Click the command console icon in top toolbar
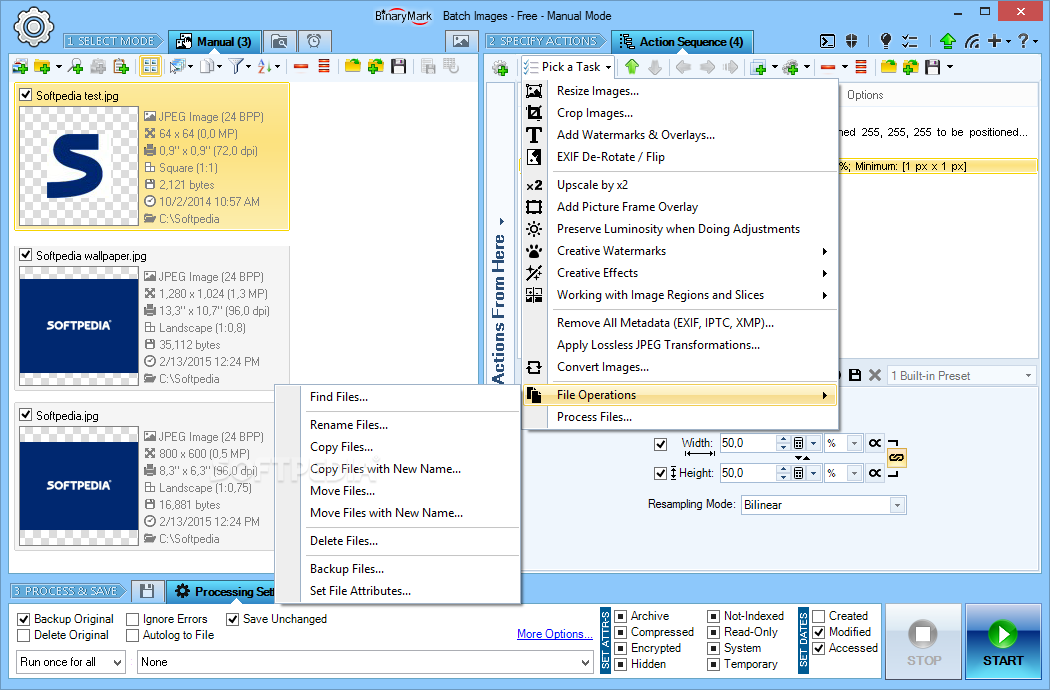 (x=828, y=42)
